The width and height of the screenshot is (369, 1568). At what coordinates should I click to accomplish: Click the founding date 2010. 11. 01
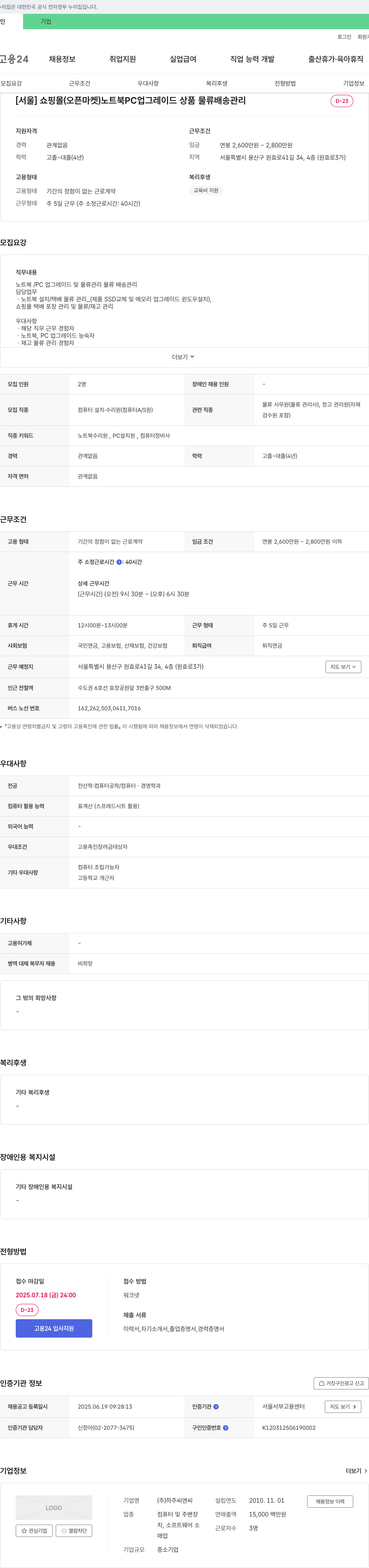[x=267, y=1500]
